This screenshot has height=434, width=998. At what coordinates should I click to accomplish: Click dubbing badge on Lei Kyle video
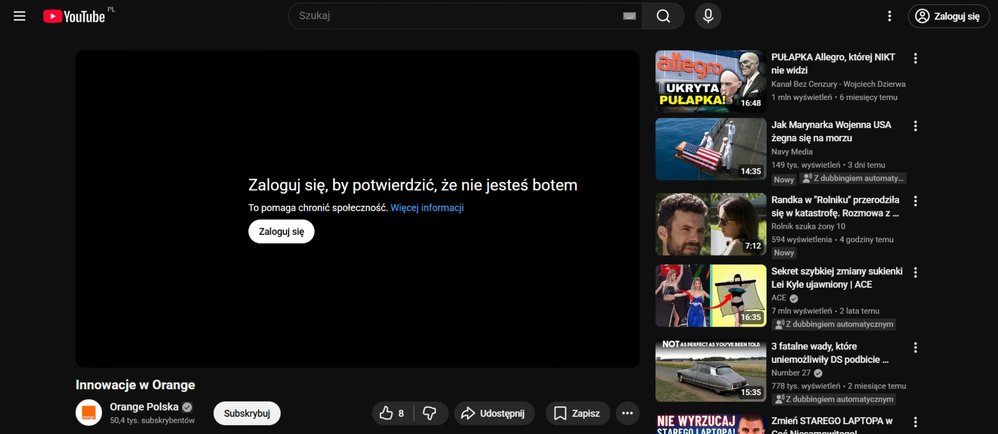click(834, 325)
